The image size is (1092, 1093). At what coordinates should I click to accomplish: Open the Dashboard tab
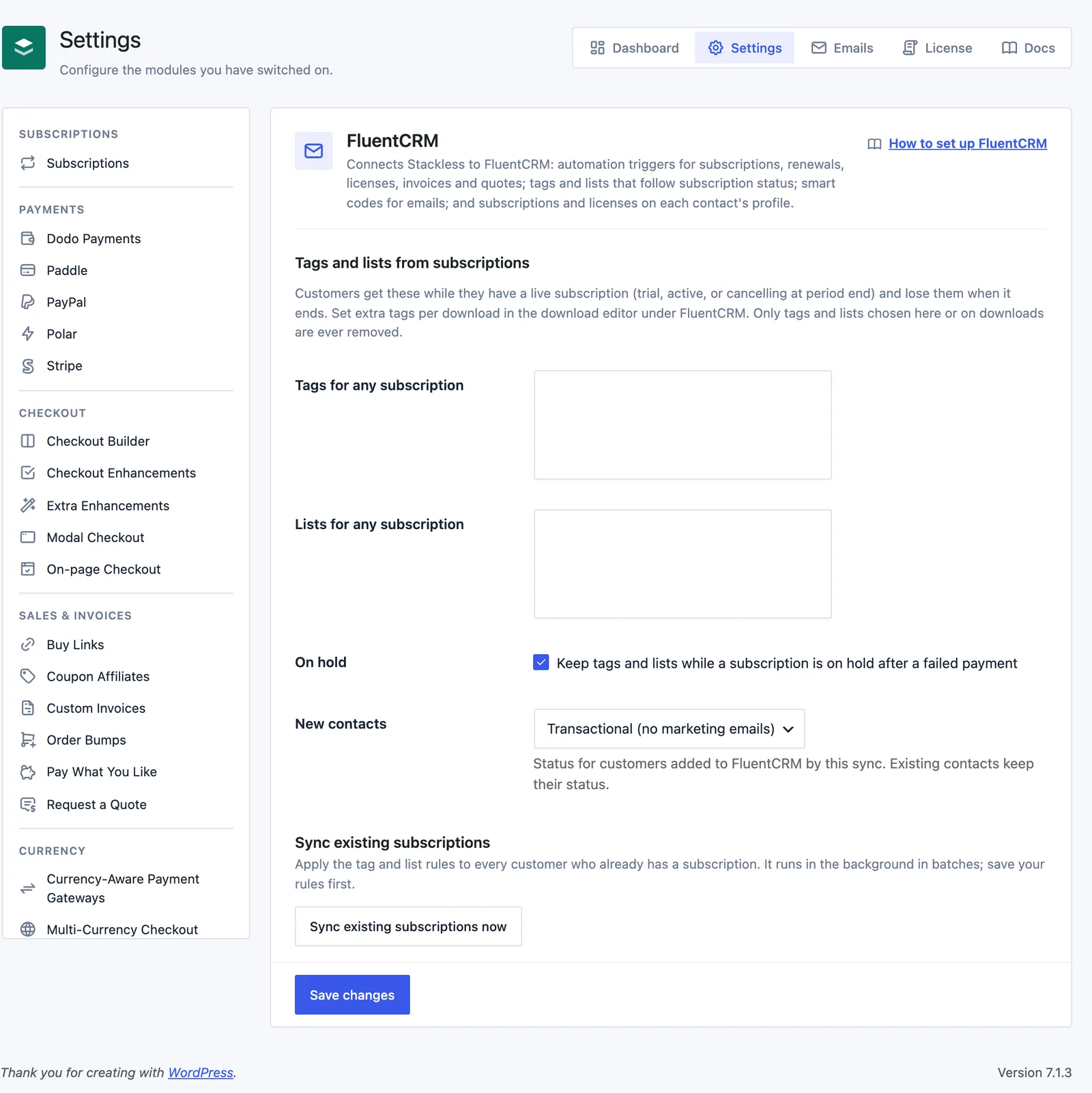click(x=634, y=48)
